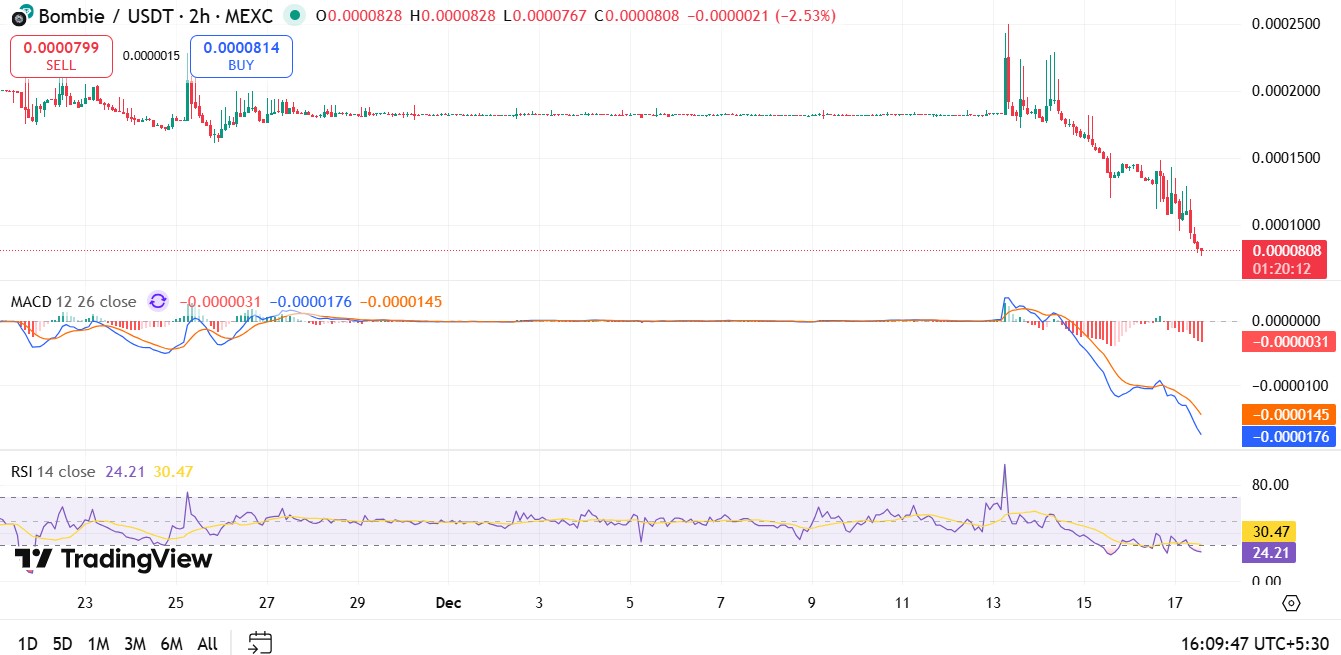Viewport: 1341px width, 655px height.
Task: Click the green market status dot
Action: point(291,16)
